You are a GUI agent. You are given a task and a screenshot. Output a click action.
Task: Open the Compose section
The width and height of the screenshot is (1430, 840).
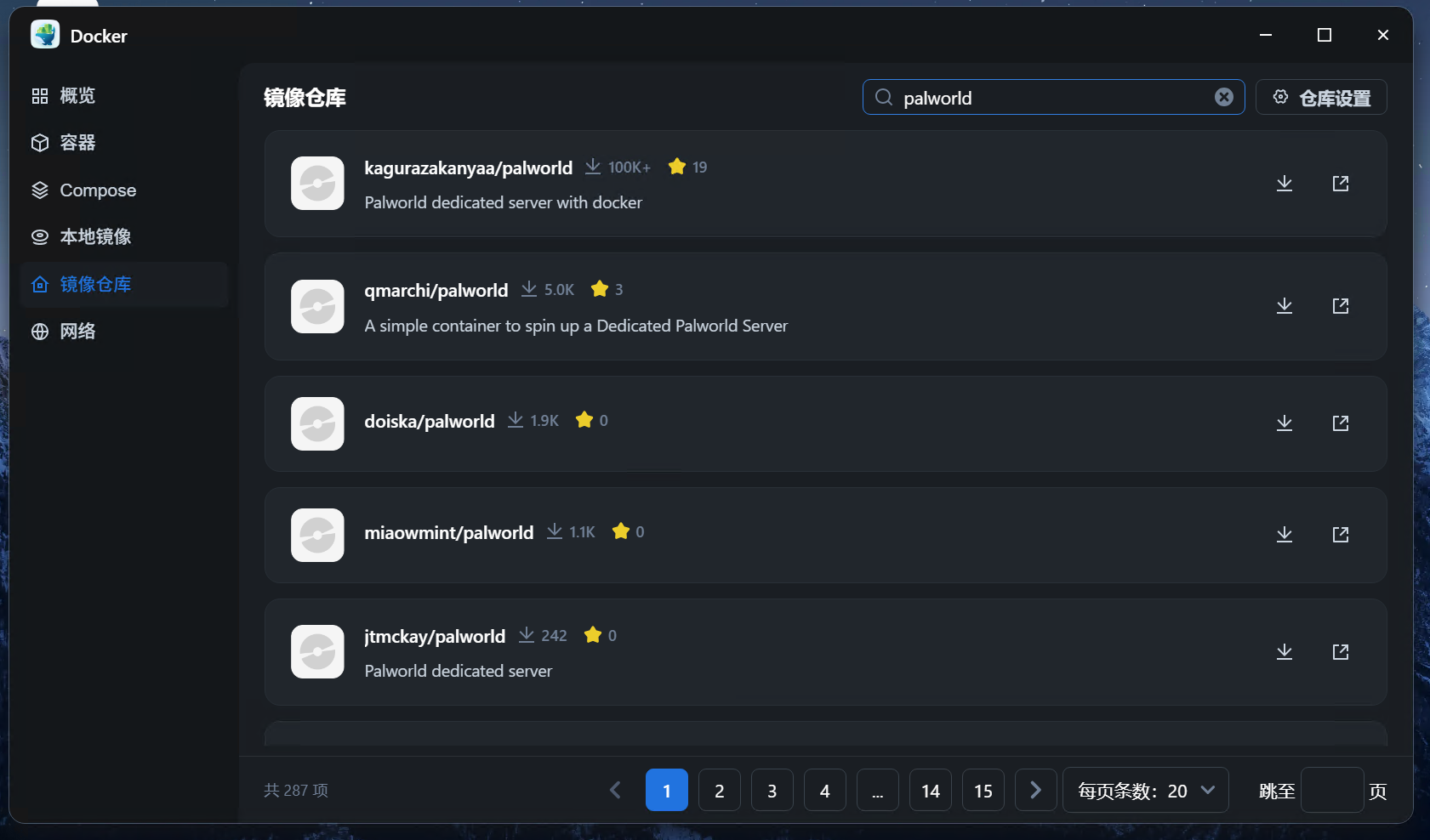point(124,190)
